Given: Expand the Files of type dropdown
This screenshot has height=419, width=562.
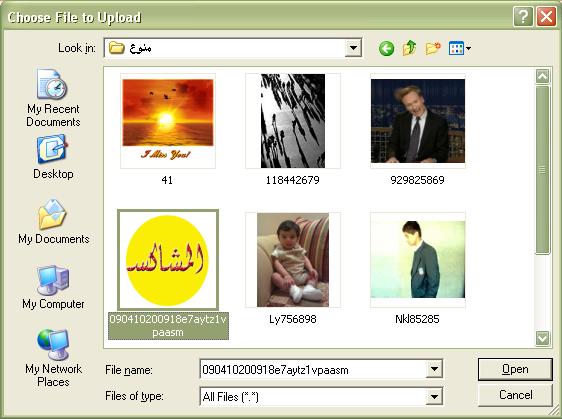Looking at the screenshot, I should point(434,397).
